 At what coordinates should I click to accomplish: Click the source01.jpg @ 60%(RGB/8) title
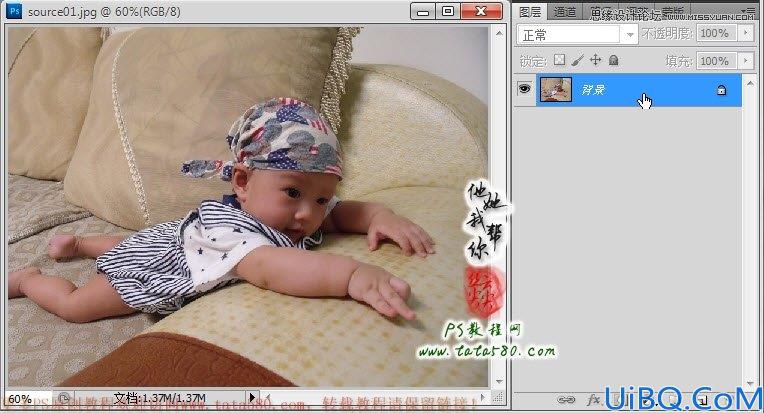tap(104, 12)
